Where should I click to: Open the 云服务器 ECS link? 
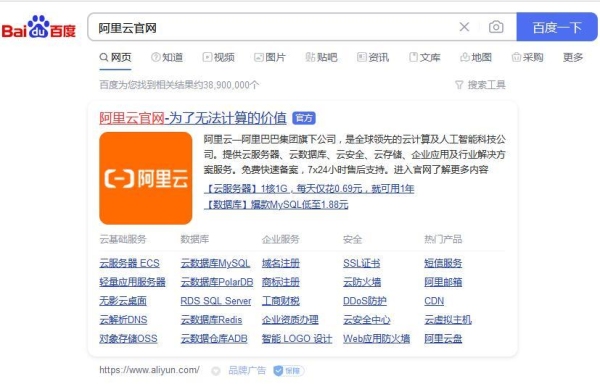click(129, 263)
